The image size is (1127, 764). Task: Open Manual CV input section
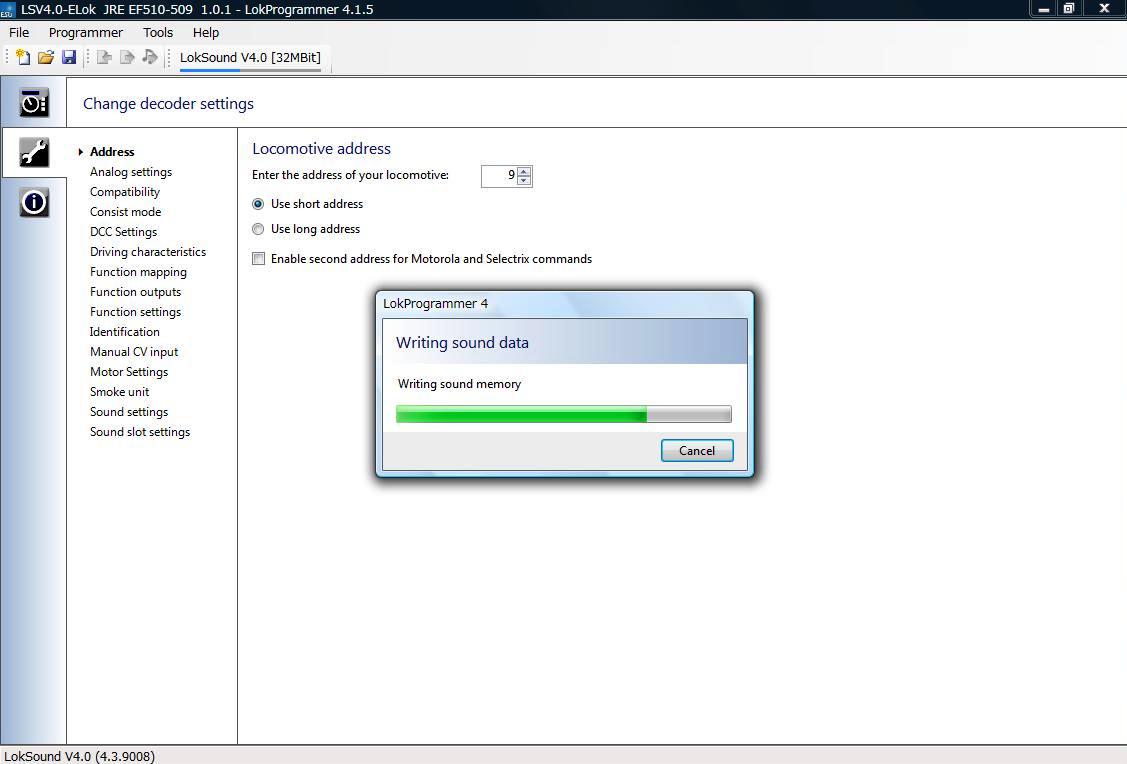click(134, 352)
